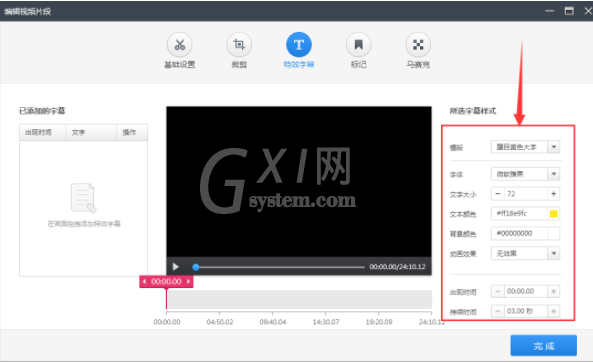The height and width of the screenshot is (363, 593).
Task: Increase the 出现时间 appearance time
Action: (x=554, y=291)
